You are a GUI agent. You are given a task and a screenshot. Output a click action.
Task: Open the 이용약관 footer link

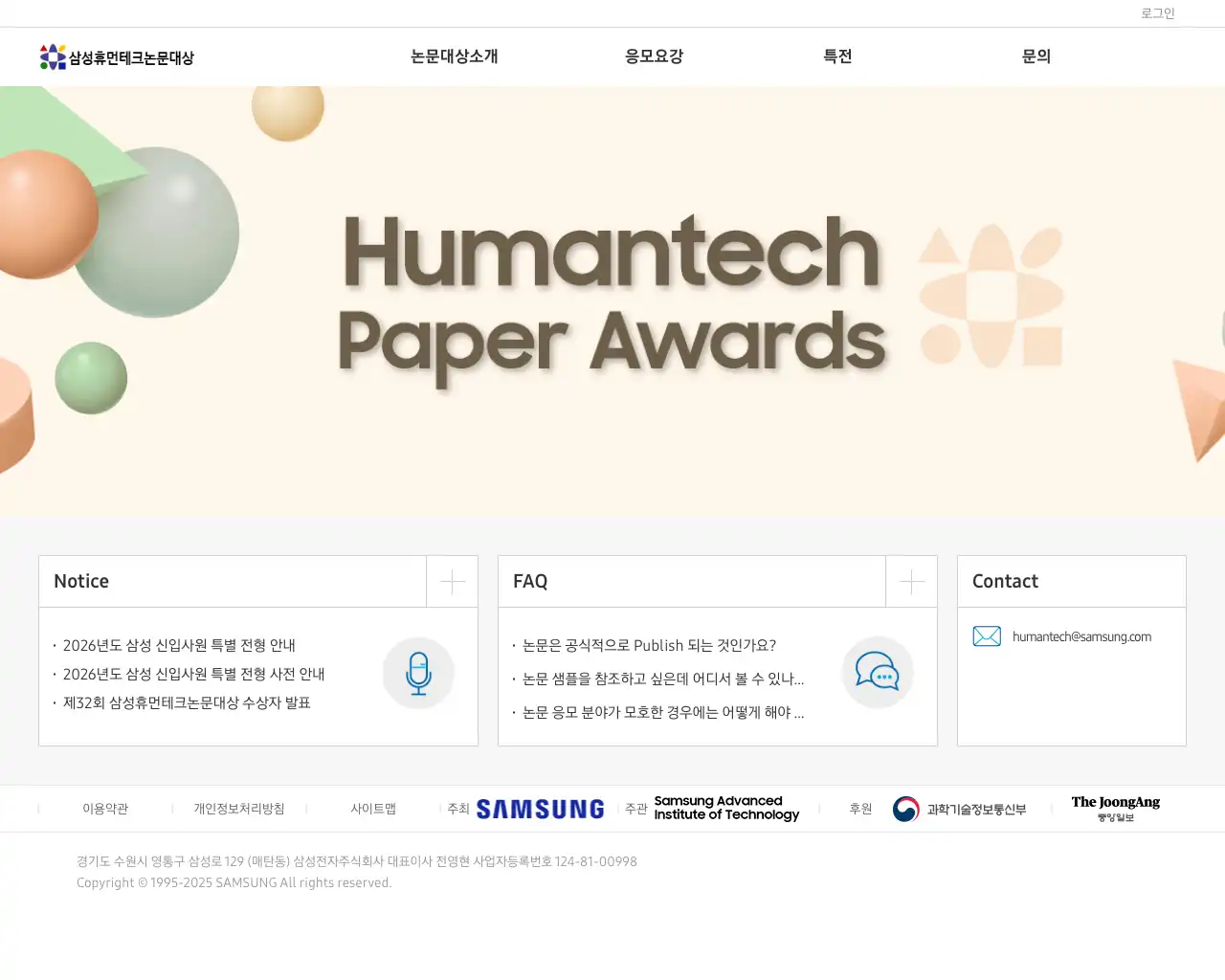click(105, 809)
